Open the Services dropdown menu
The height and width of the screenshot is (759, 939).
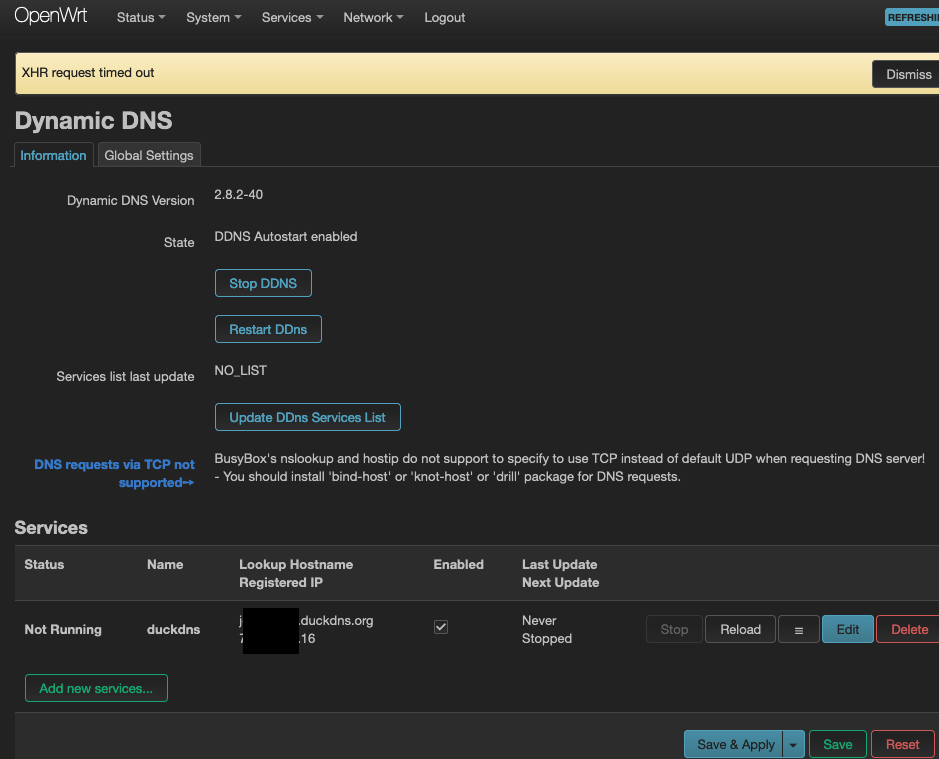click(x=292, y=18)
